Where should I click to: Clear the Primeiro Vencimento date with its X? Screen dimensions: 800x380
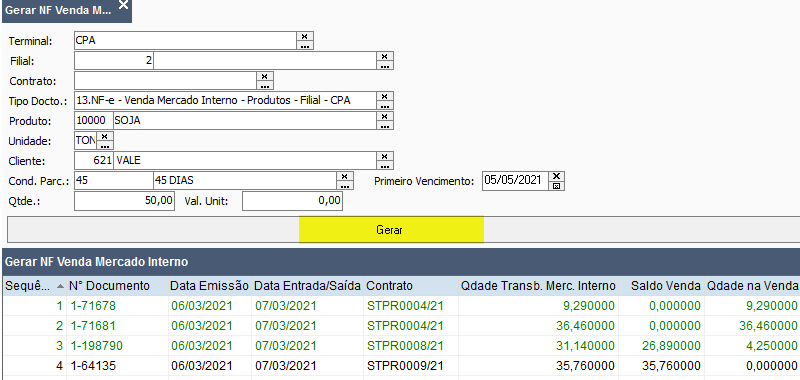click(x=557, y=176)
